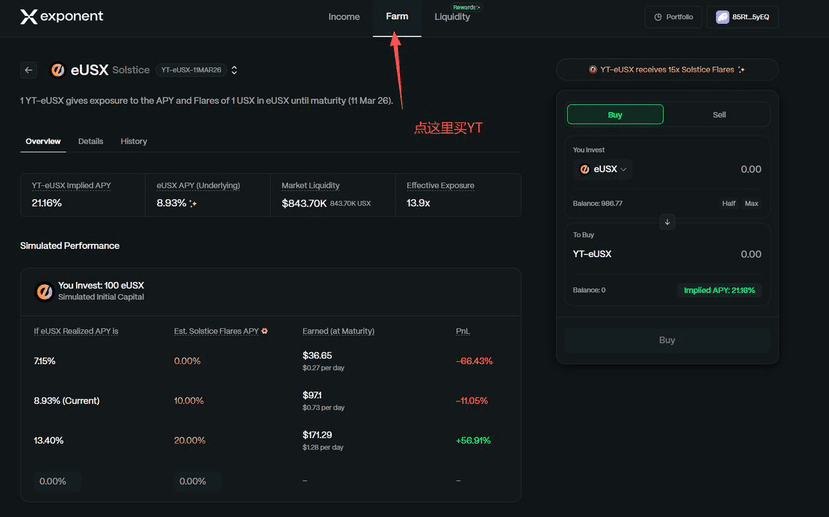Open the Liquidity tab
829x517 pixels.
click(452, 17)
